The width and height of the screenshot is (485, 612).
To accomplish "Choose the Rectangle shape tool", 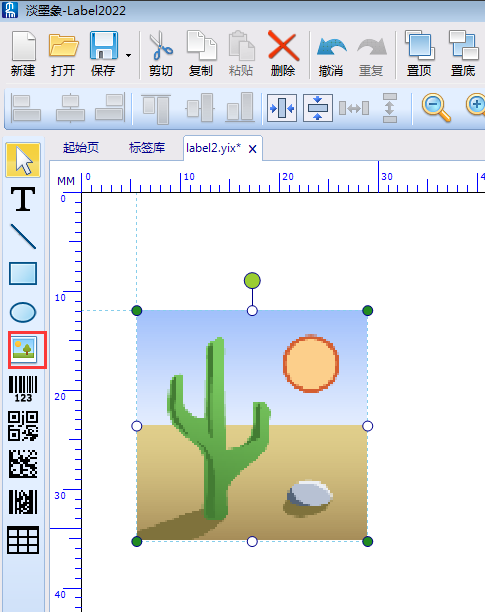I will click(23, 273).
